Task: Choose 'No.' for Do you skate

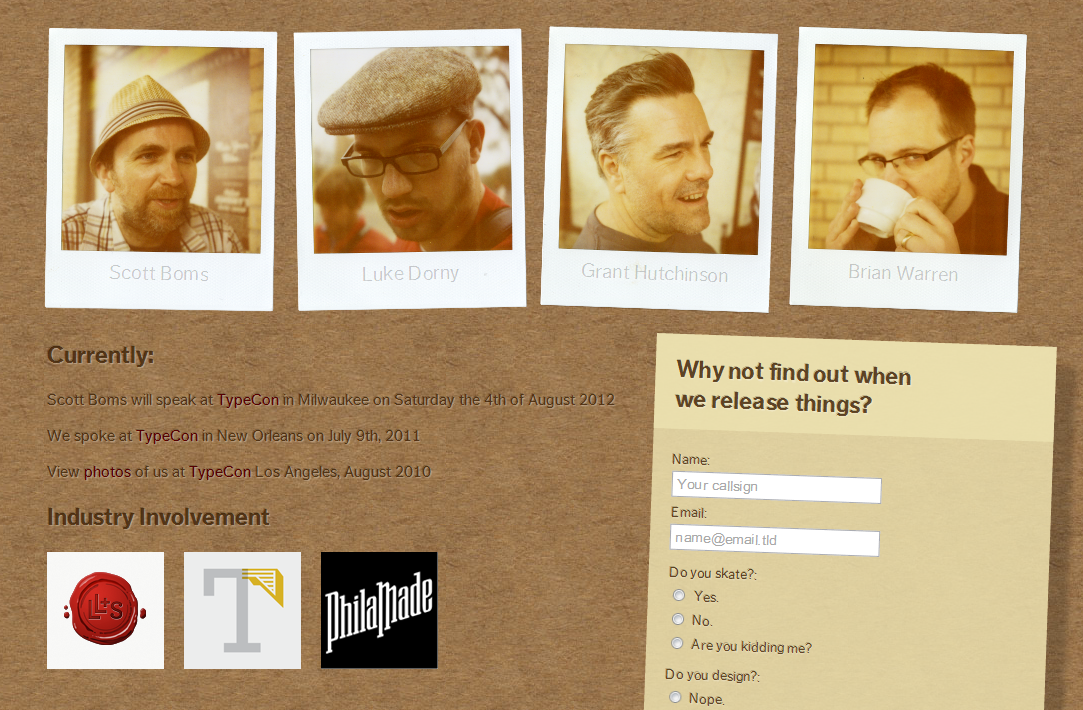Action: click(x=678, y=619)
